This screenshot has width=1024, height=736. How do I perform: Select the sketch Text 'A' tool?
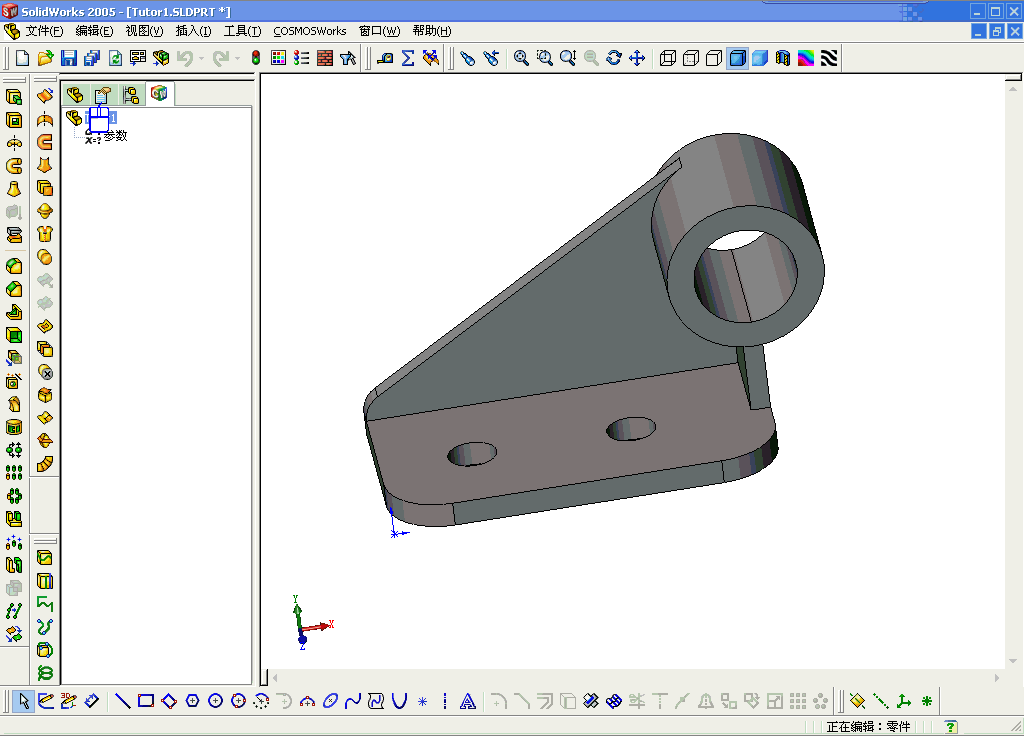click(x=468, y=701)
